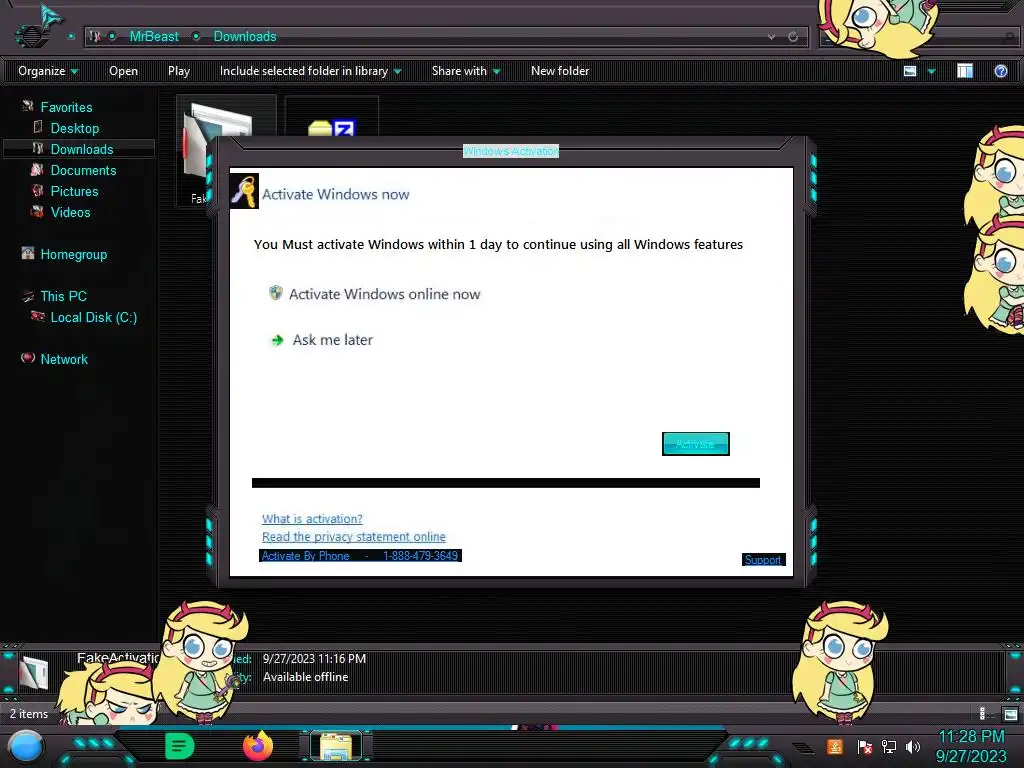1024x768 pixels.
Task: Open What is activation? link
Action: [312, 519]
